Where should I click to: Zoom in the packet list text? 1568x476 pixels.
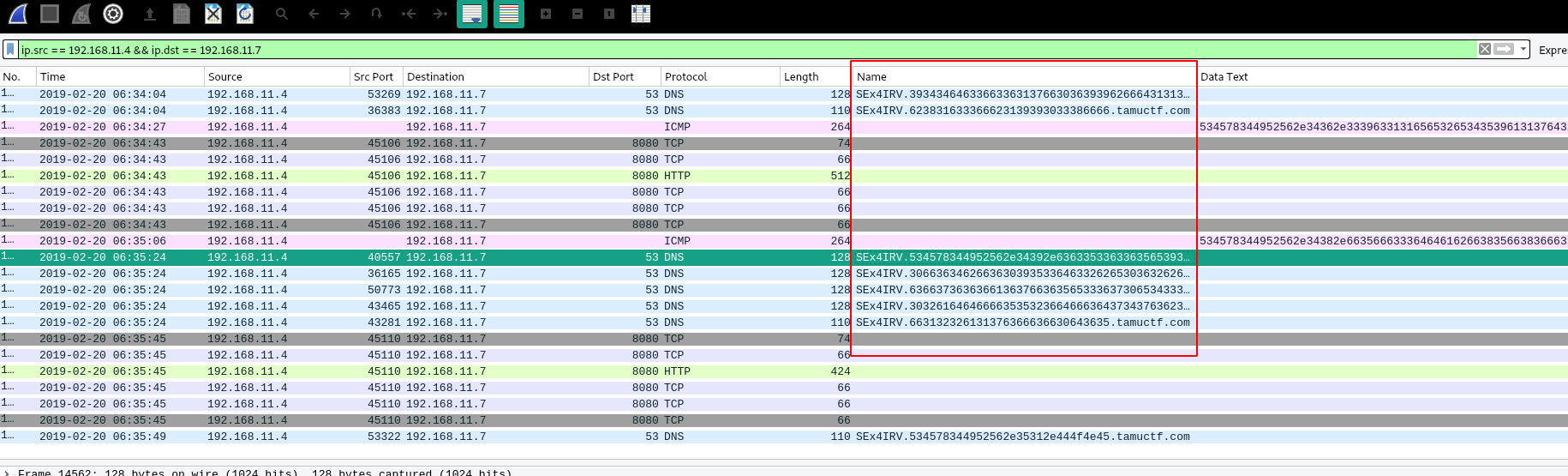pos(546,14)
